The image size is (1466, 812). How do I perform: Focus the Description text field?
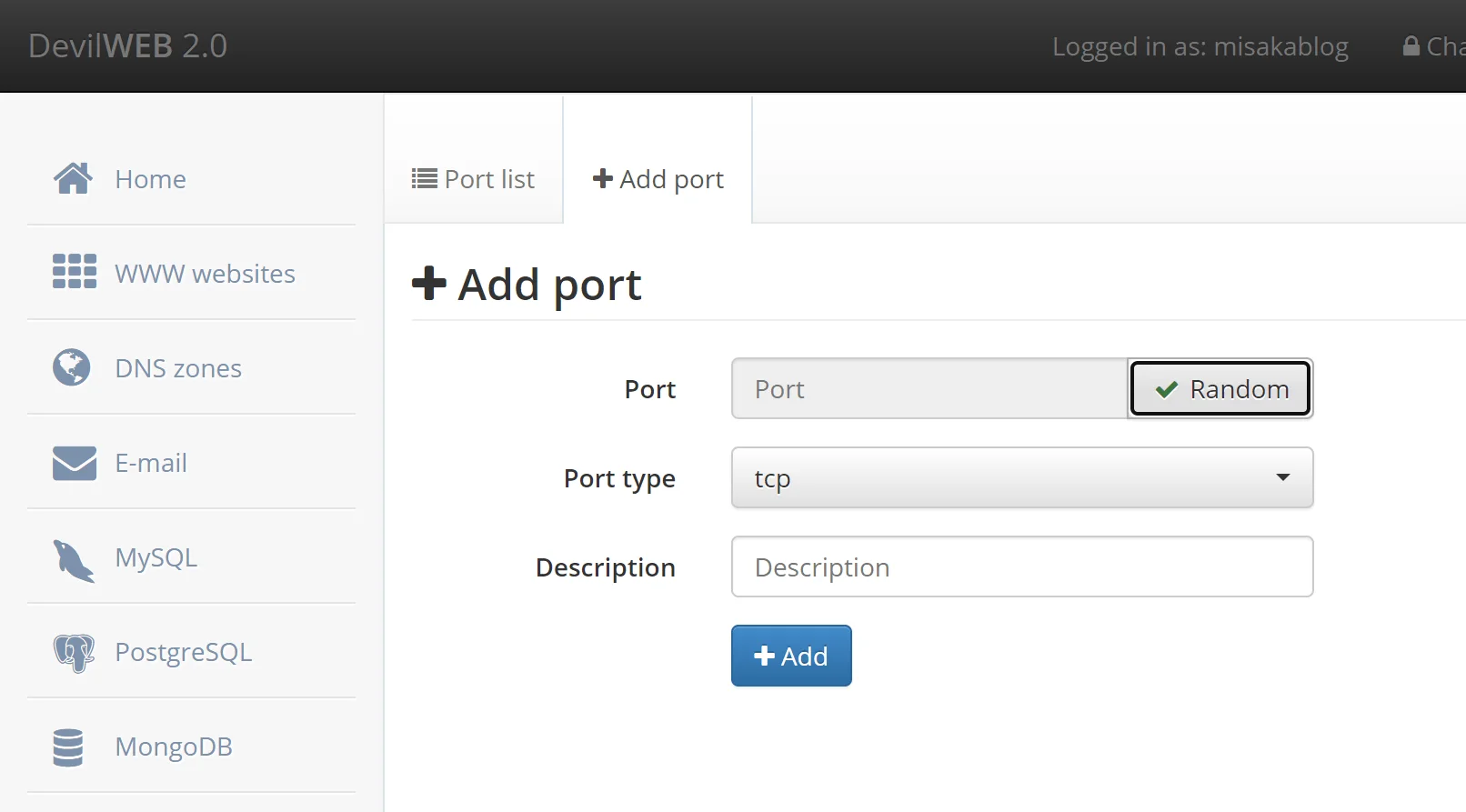pyautogui.click(x=1021, y=567)
